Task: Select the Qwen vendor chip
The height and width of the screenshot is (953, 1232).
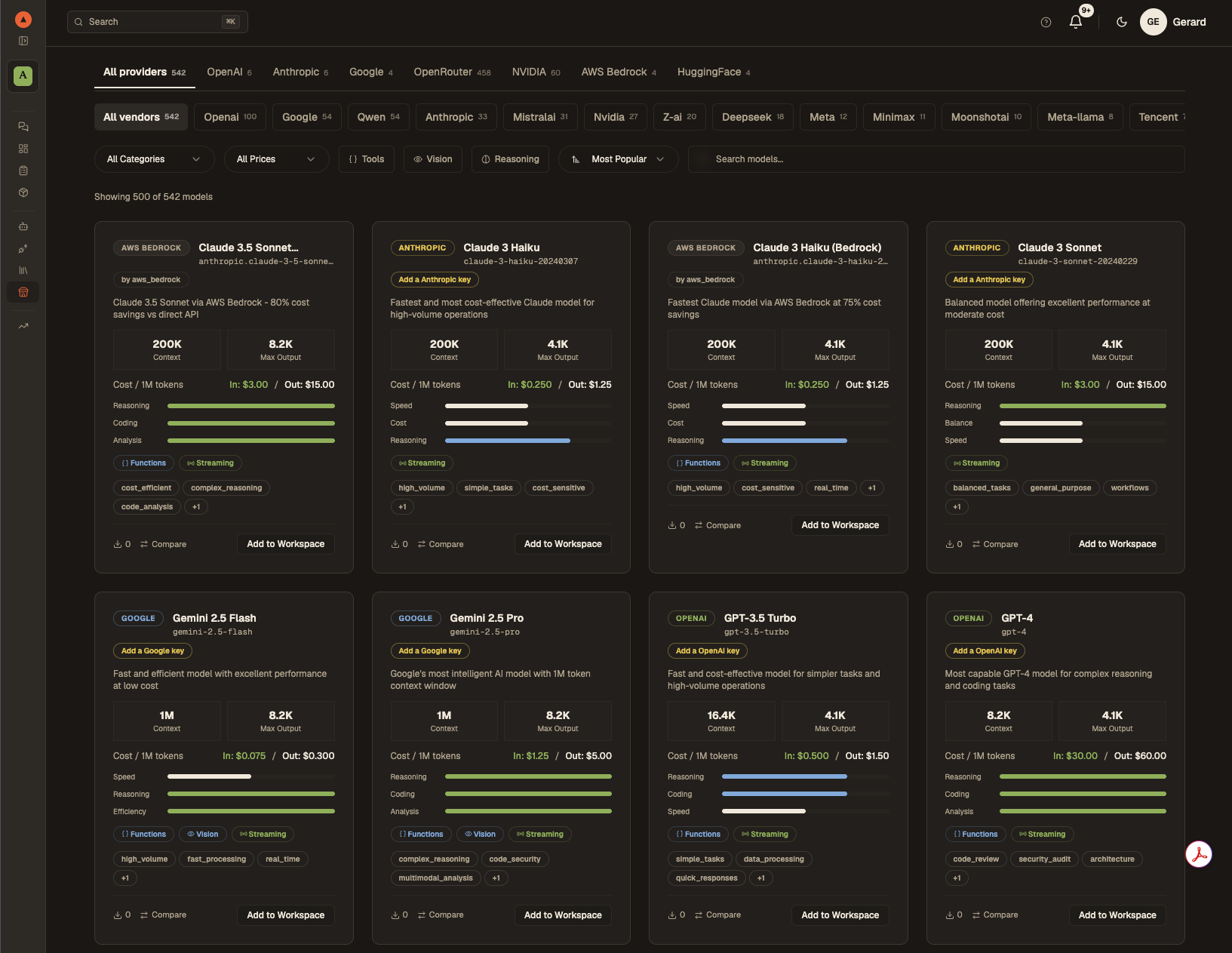Action: click(x=379, y=117)
